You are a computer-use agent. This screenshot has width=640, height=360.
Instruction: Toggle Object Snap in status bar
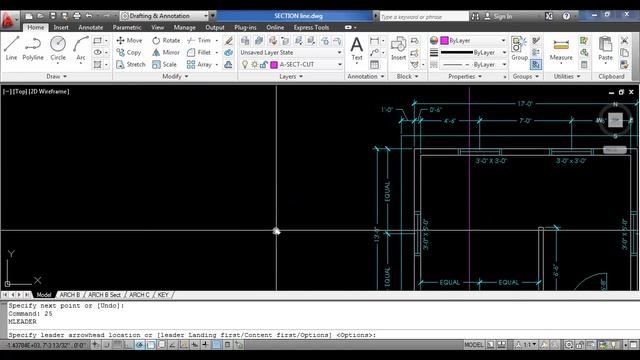[151, 345]
